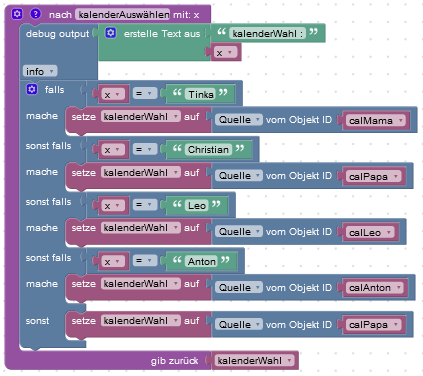Edit the text field 'kalenderWahl :'
Viewport: 423px width, 376px height.
(x=268, y=33)
